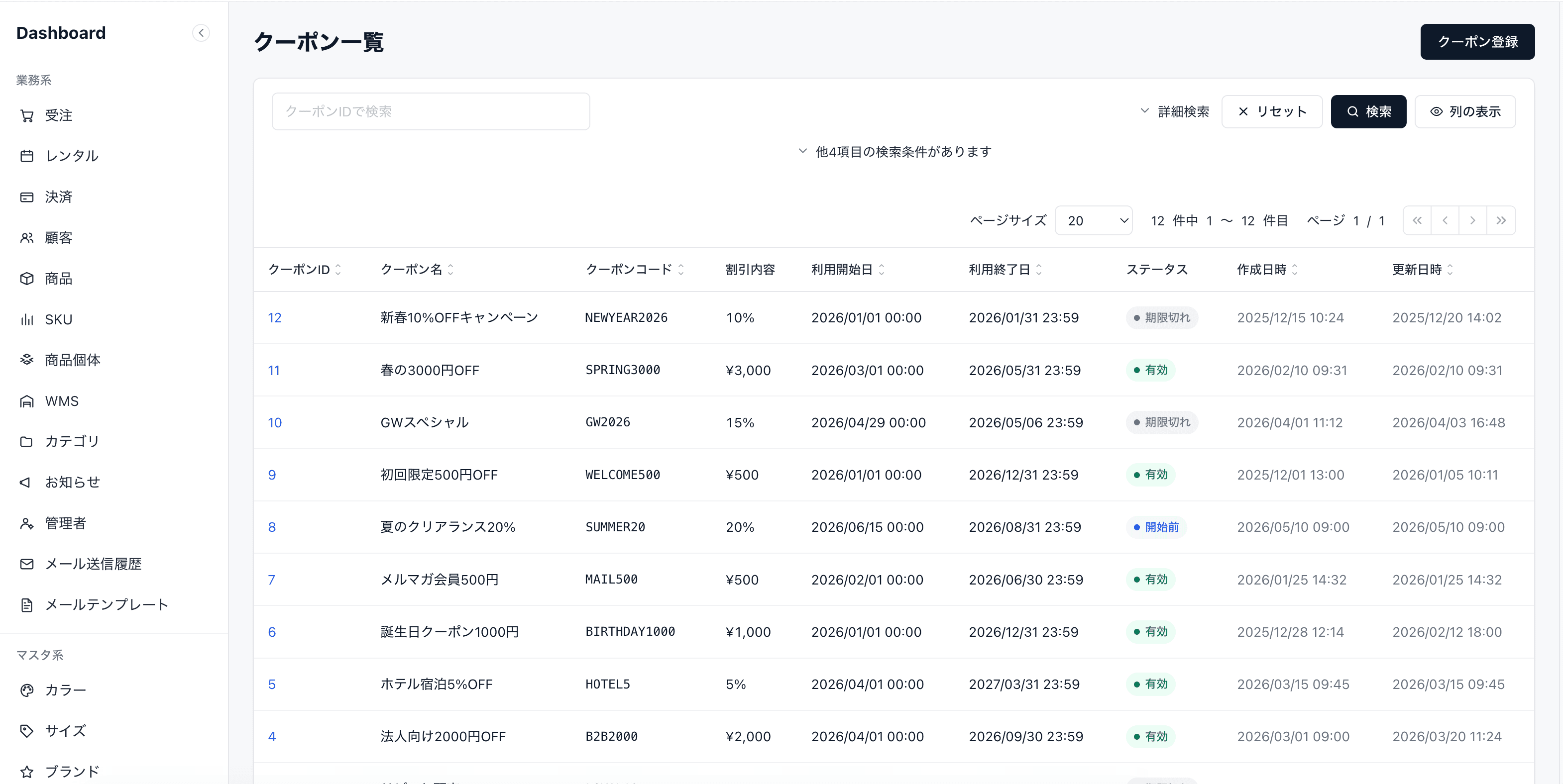Jump to last page with double-right arrow
The height and width of the screenshot is (784, 1563).
click(1501, 221)
